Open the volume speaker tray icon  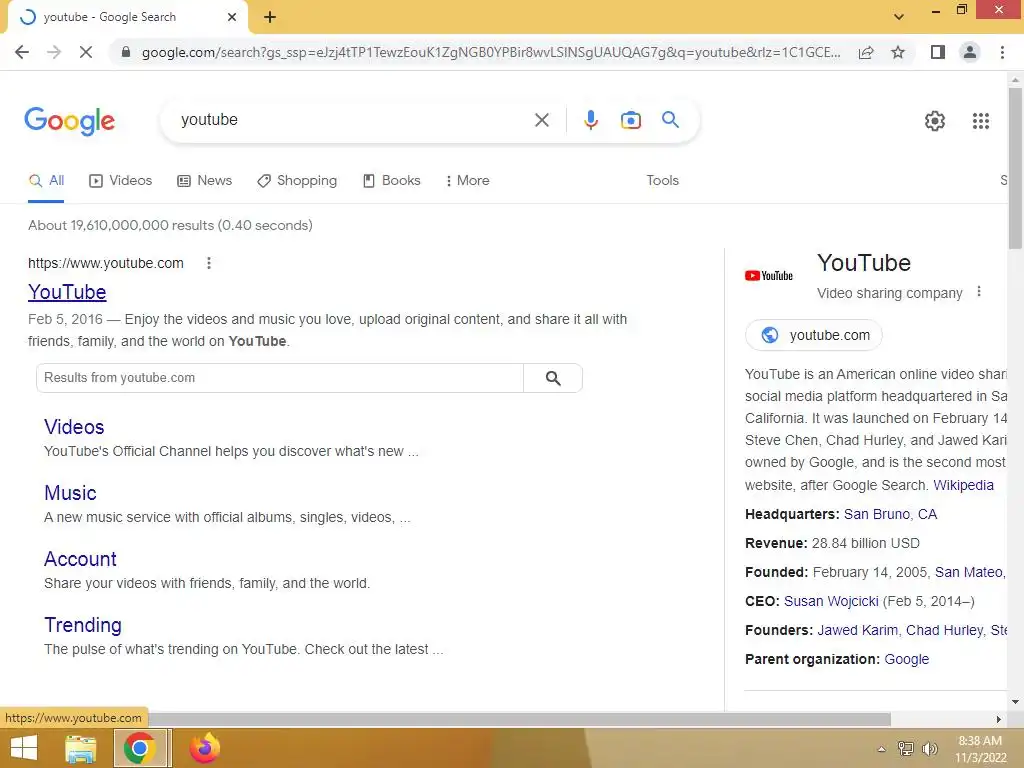pos(929,748)
